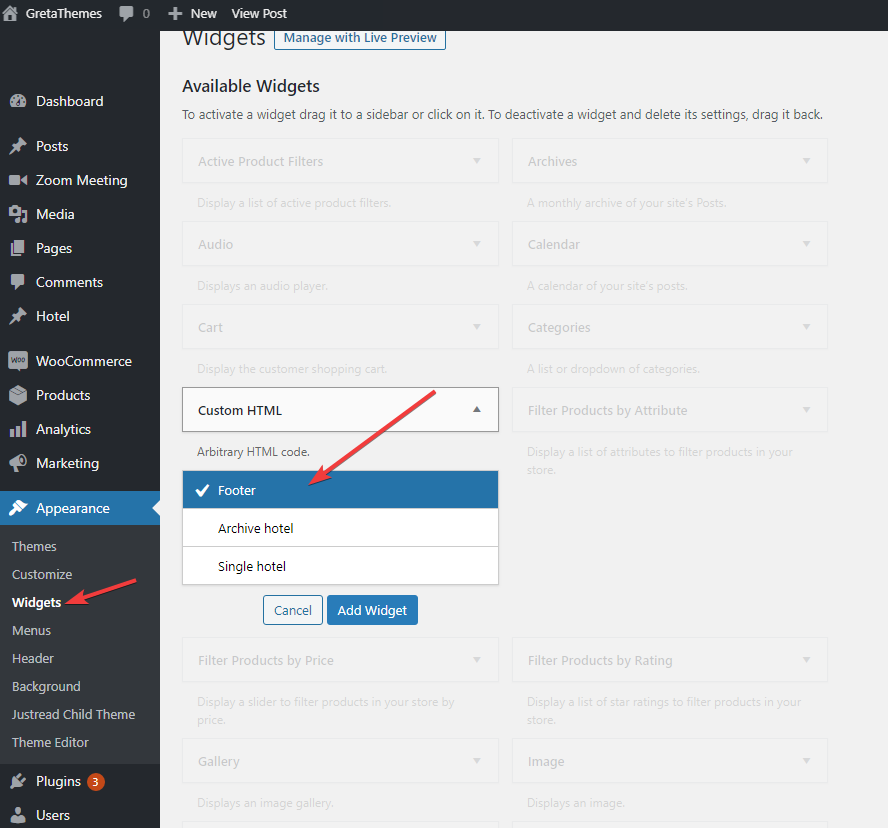Open the Plugins icon showing 3 updates

click(x=18, y=781)
